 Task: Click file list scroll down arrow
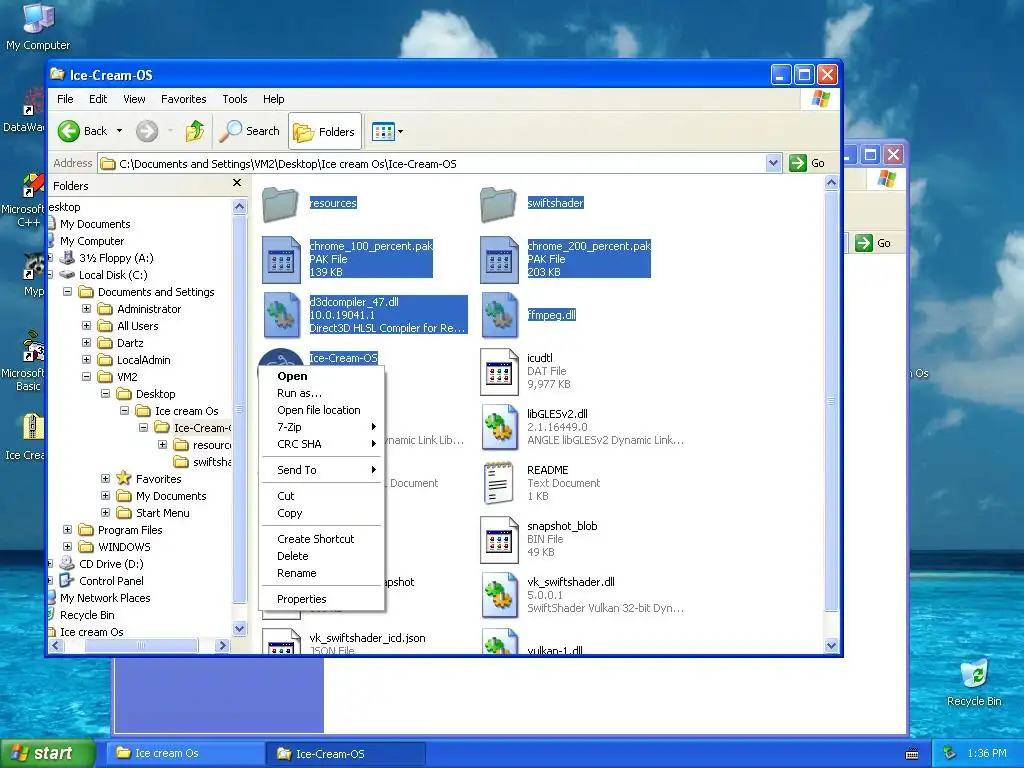(831, 646)
